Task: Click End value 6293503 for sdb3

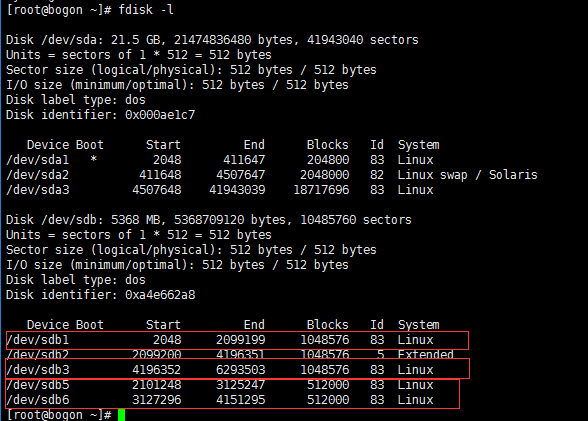Action: [240, 370]
